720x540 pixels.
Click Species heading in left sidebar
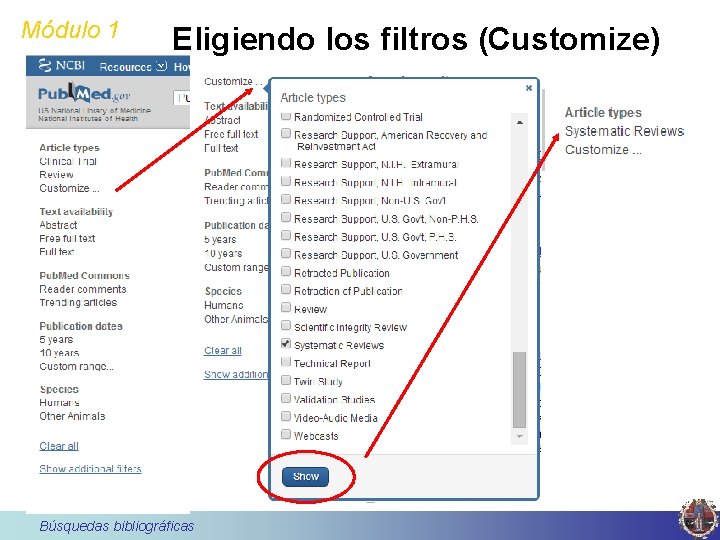click(x=59, y=389)
